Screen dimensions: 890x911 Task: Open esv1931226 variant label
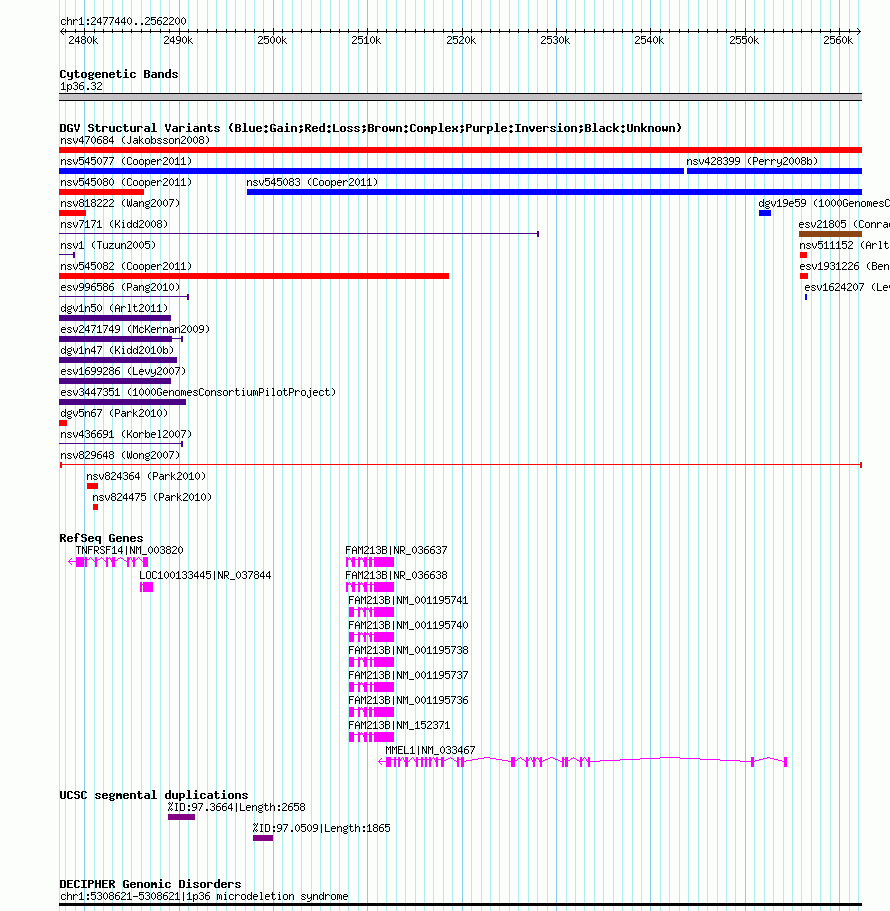[844, 266]
